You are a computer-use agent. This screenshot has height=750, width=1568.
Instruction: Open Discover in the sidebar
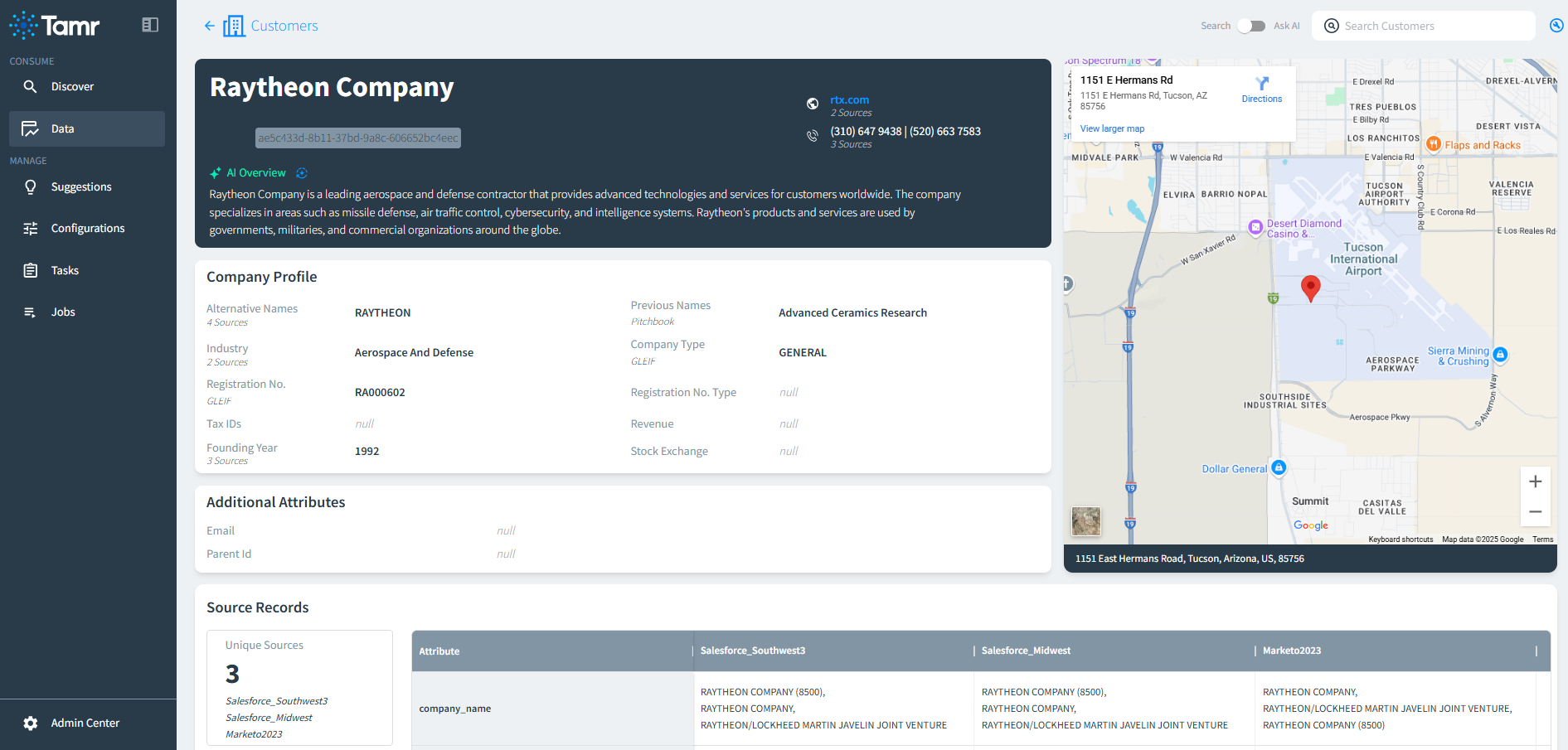coord(87,86)
